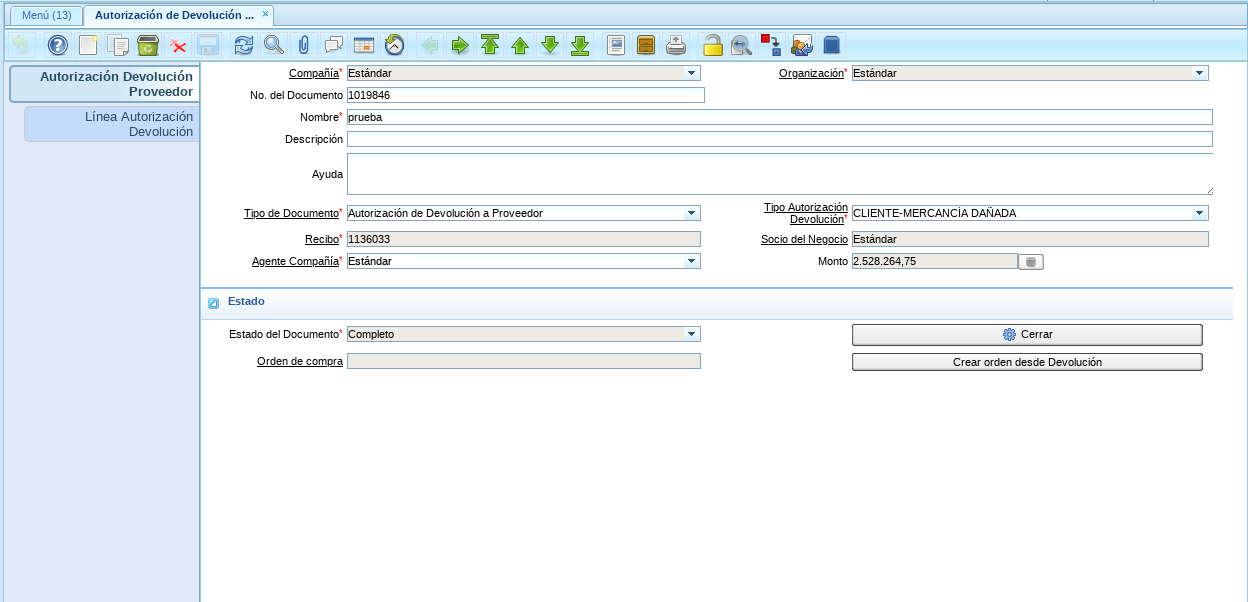Switch to the Menú (13) tab
The width and height of the screenshot is (1248, 602).
[x=46, y=15]
